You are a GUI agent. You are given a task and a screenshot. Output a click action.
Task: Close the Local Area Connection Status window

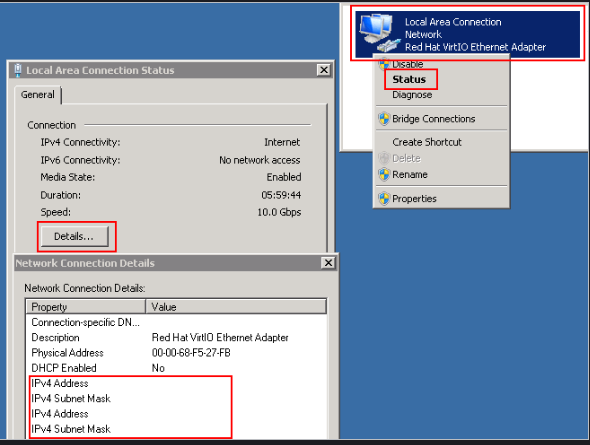324,70
